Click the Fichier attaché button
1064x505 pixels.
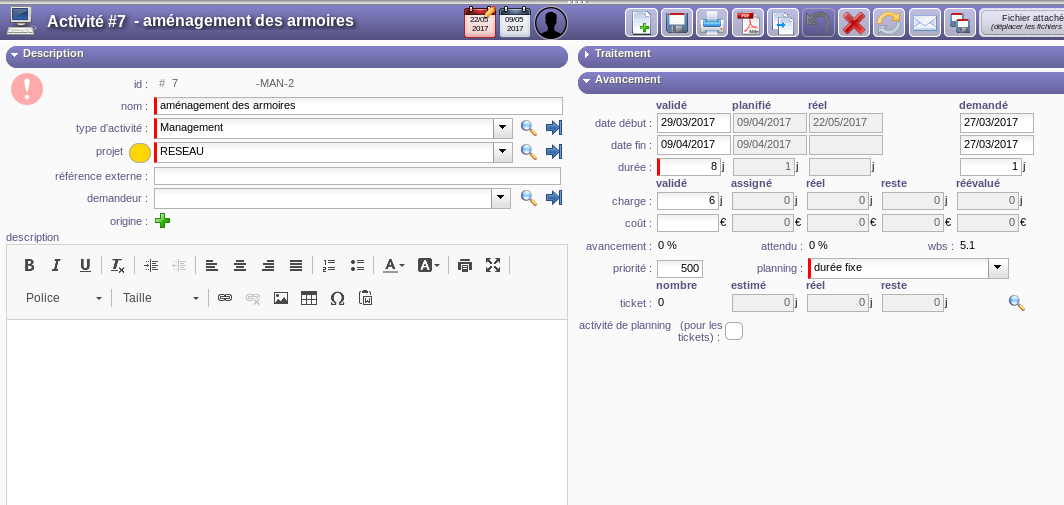point(1022,23)
